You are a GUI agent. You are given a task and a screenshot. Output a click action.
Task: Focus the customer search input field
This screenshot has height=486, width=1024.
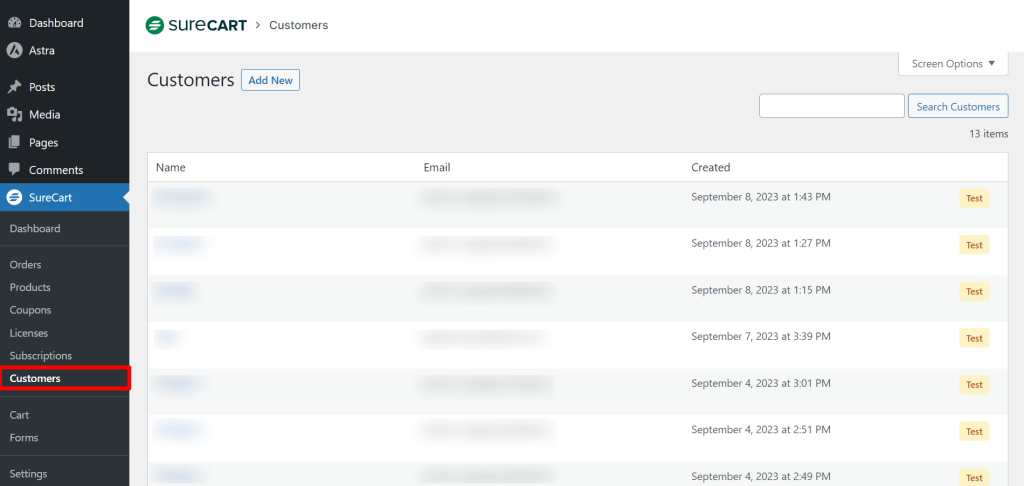[831, 106]
